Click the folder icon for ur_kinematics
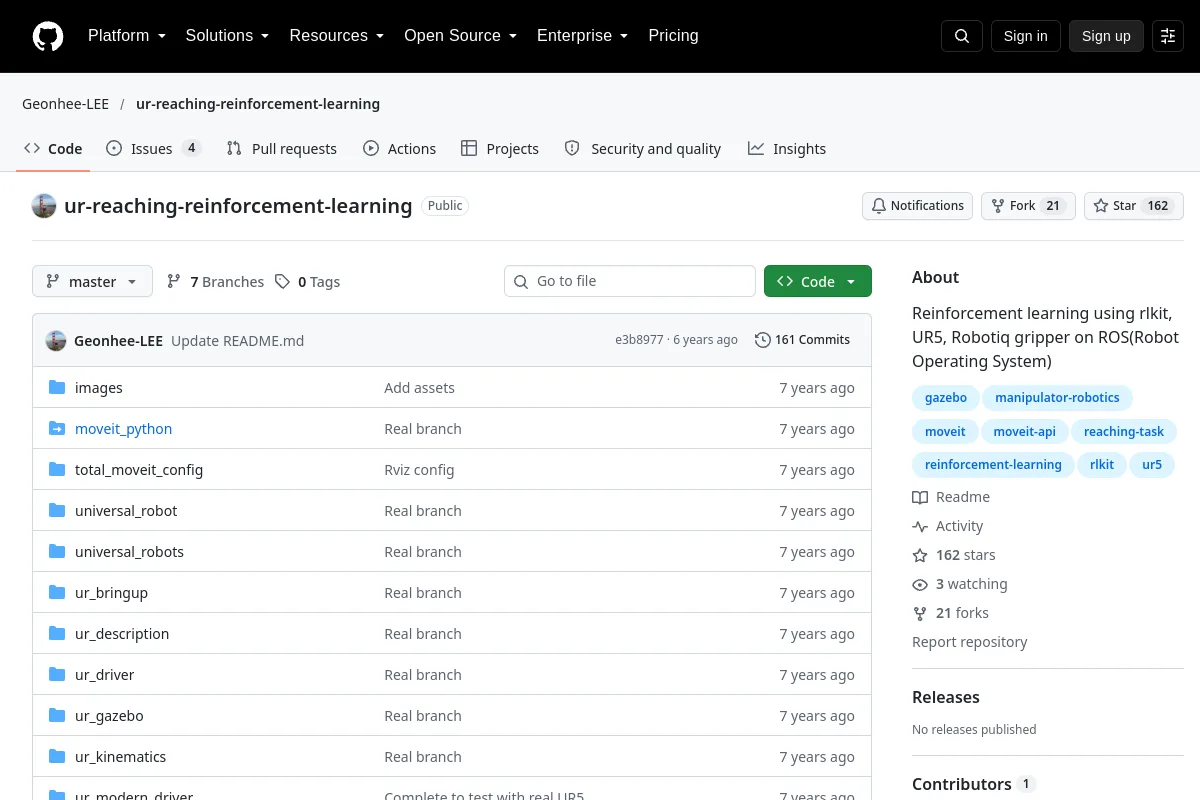The image size is (1200, 800). (x=57, y=757)
